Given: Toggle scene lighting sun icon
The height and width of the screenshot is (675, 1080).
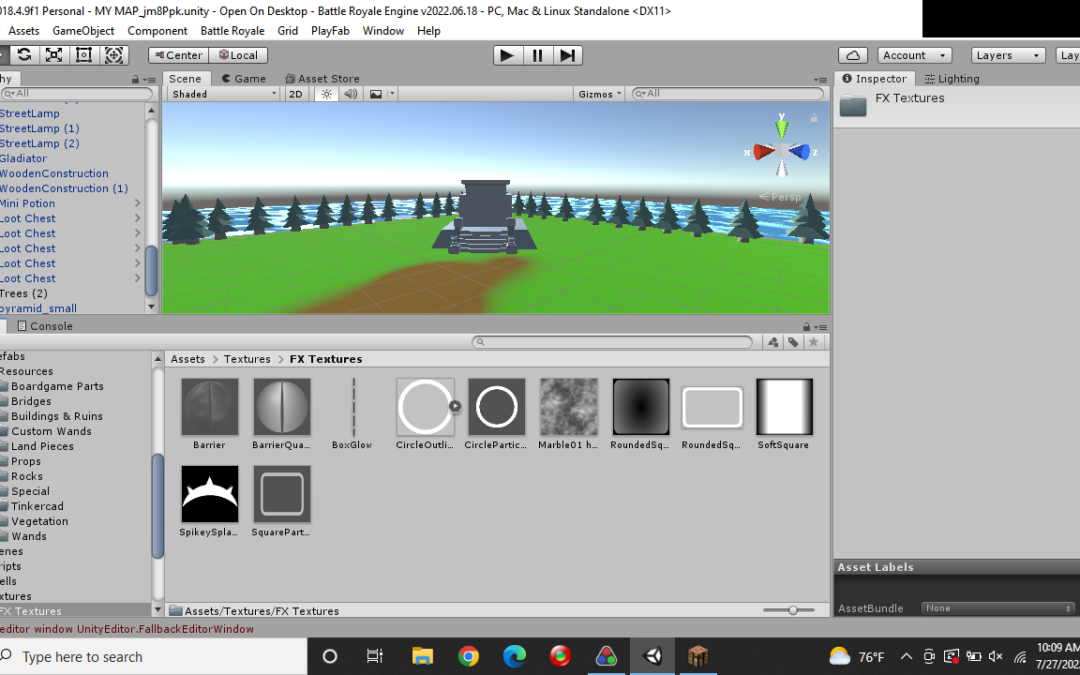Looking at the screenshot, I should point(326,94).
